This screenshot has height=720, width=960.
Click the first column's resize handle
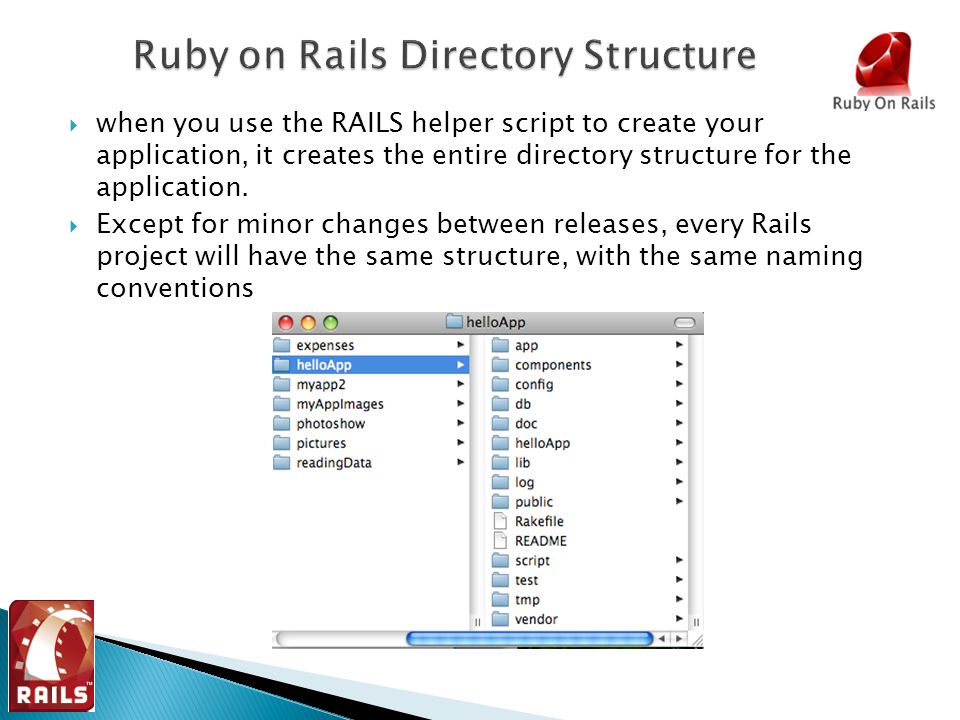point(478,622)
